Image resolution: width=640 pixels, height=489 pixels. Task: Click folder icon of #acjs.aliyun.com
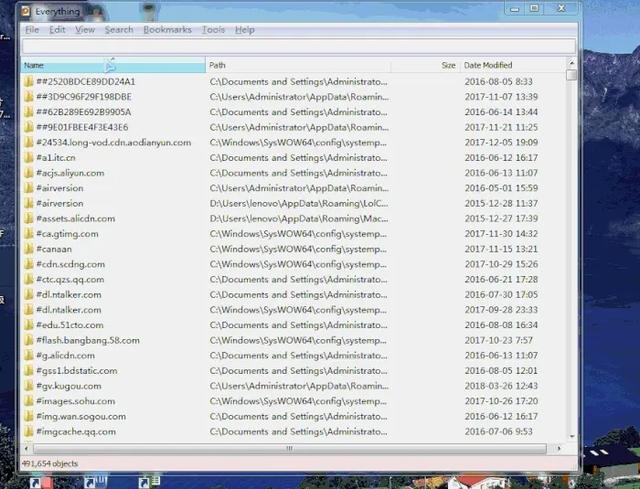pos(28,173)
